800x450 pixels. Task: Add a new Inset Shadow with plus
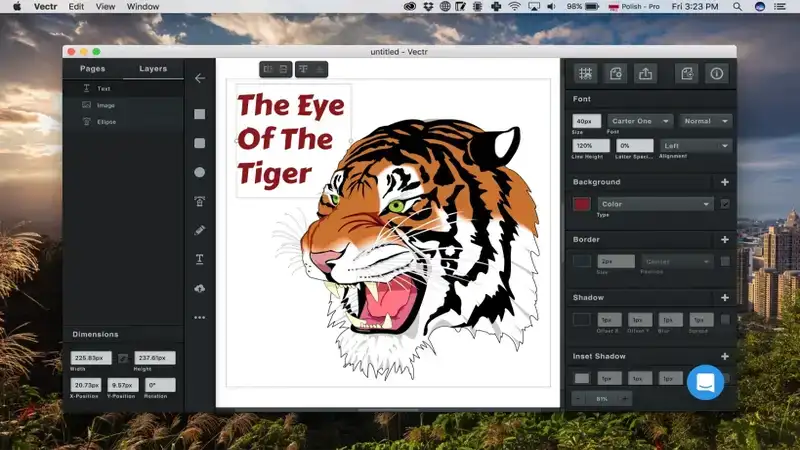pyautogui.click(x=724, y=356)
